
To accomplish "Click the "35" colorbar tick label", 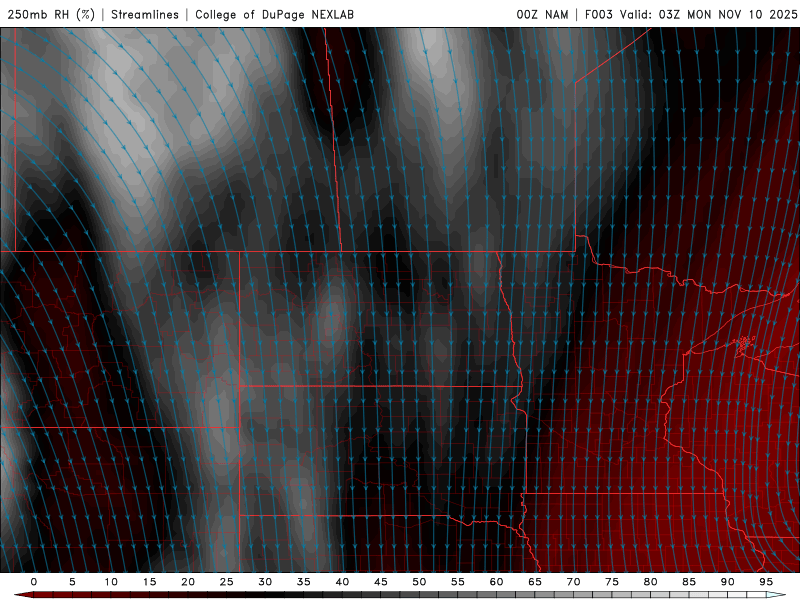I will (x=304, y=582).
